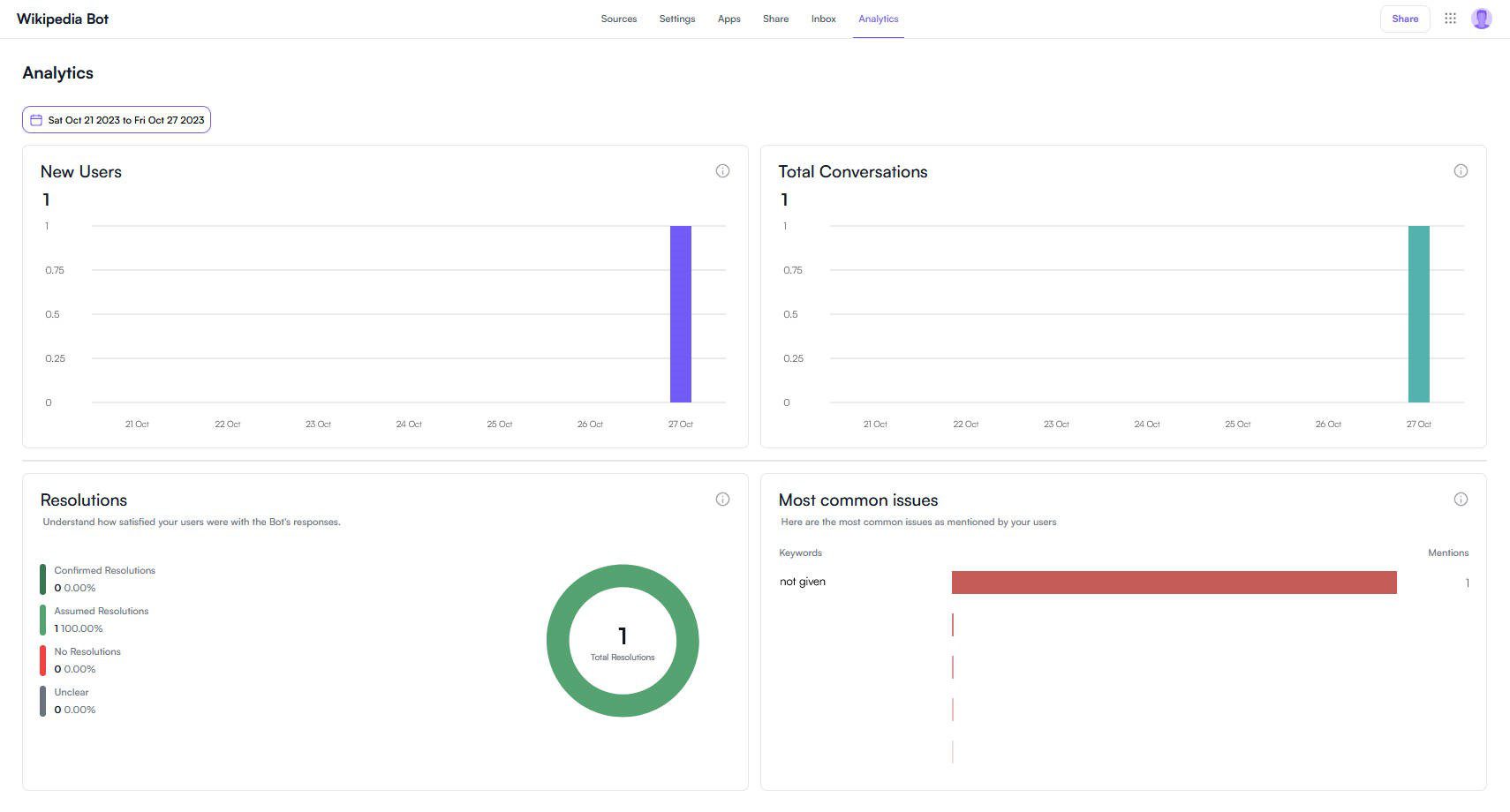Navigate to the Sources tab

click(x=618, y=19)
